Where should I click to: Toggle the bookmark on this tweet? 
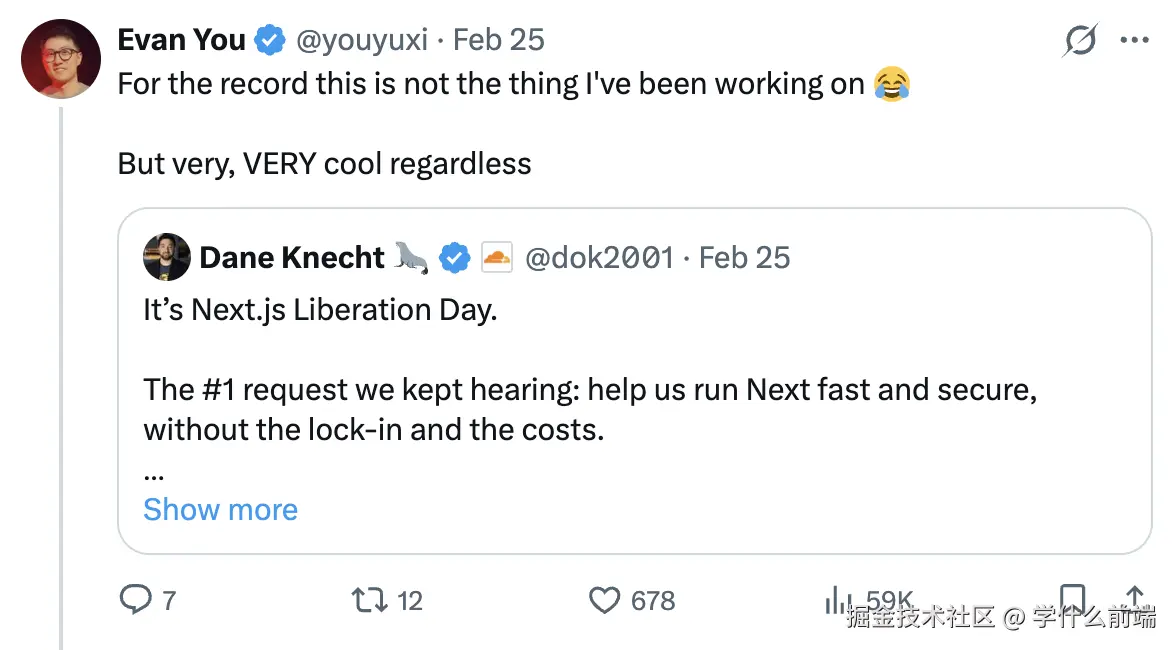1072,598
